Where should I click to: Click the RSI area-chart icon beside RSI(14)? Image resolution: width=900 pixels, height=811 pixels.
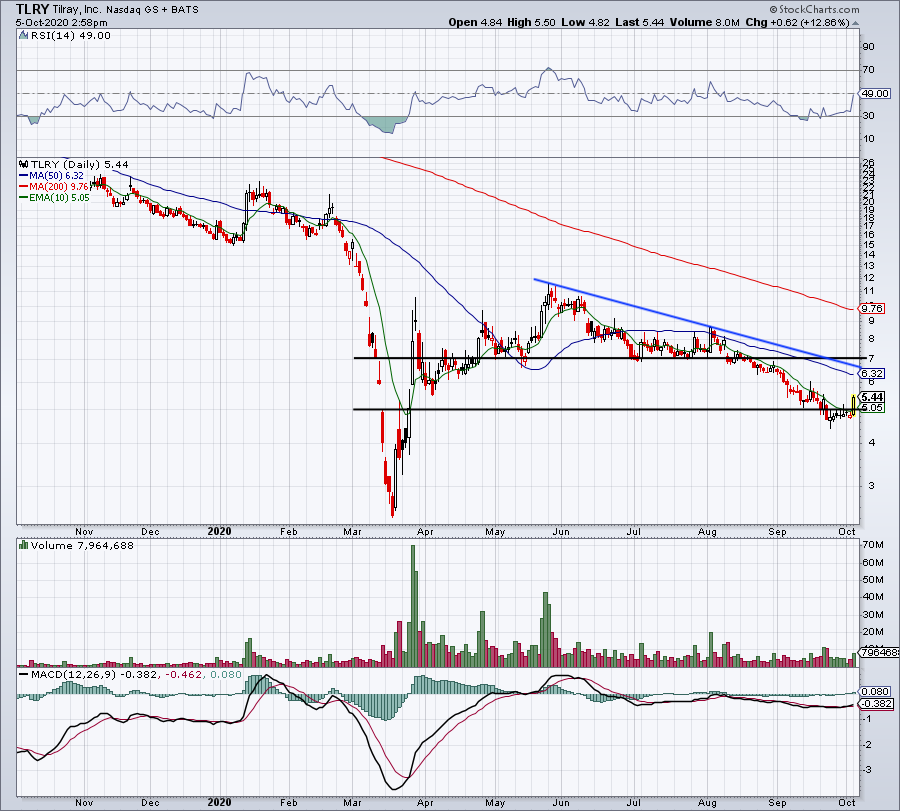tap(23, 36)
